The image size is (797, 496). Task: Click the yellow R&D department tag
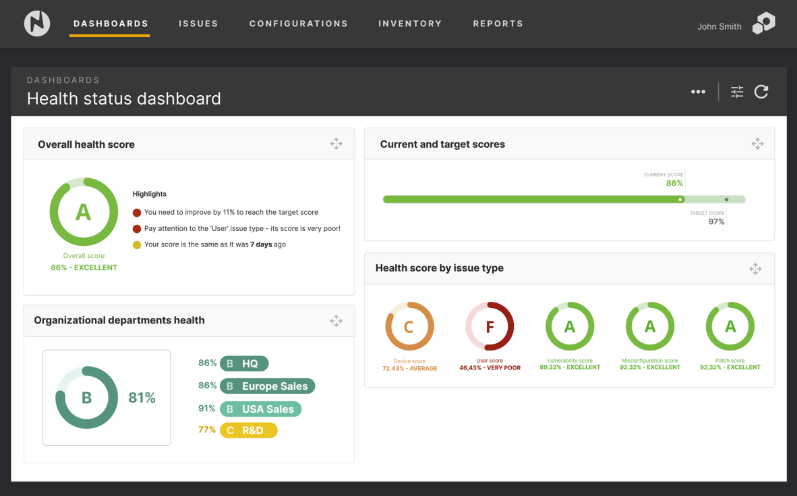click(x=249, y=430)
